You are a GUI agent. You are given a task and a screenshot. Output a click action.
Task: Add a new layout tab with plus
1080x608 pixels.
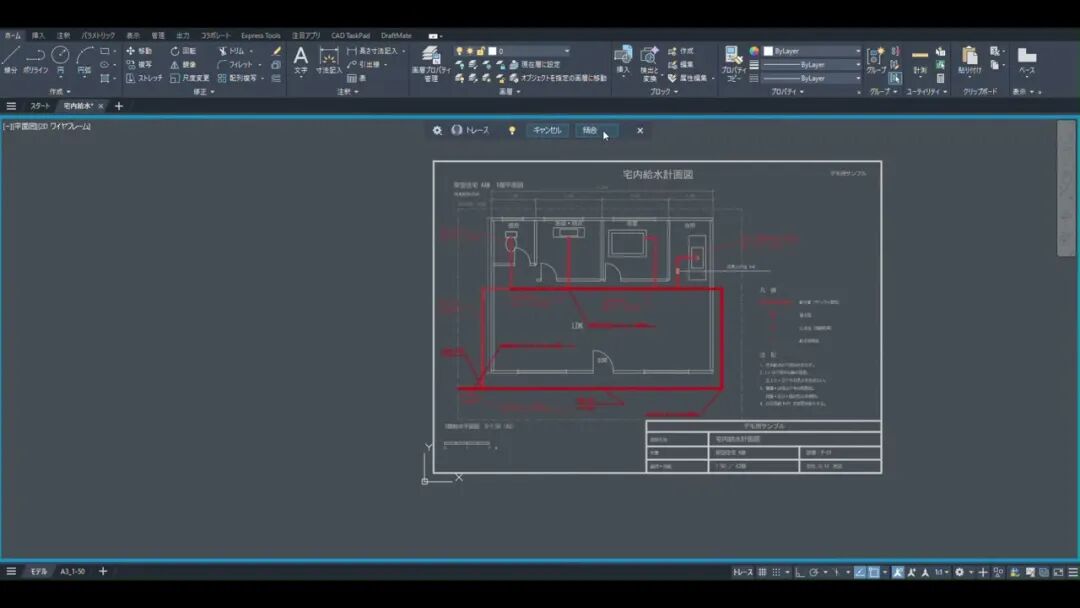(103, 572)
